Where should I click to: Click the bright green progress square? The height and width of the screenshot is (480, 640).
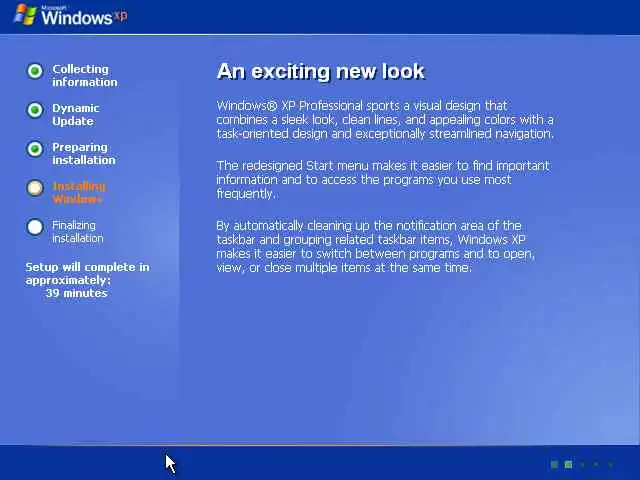click(x=568, y=464)
